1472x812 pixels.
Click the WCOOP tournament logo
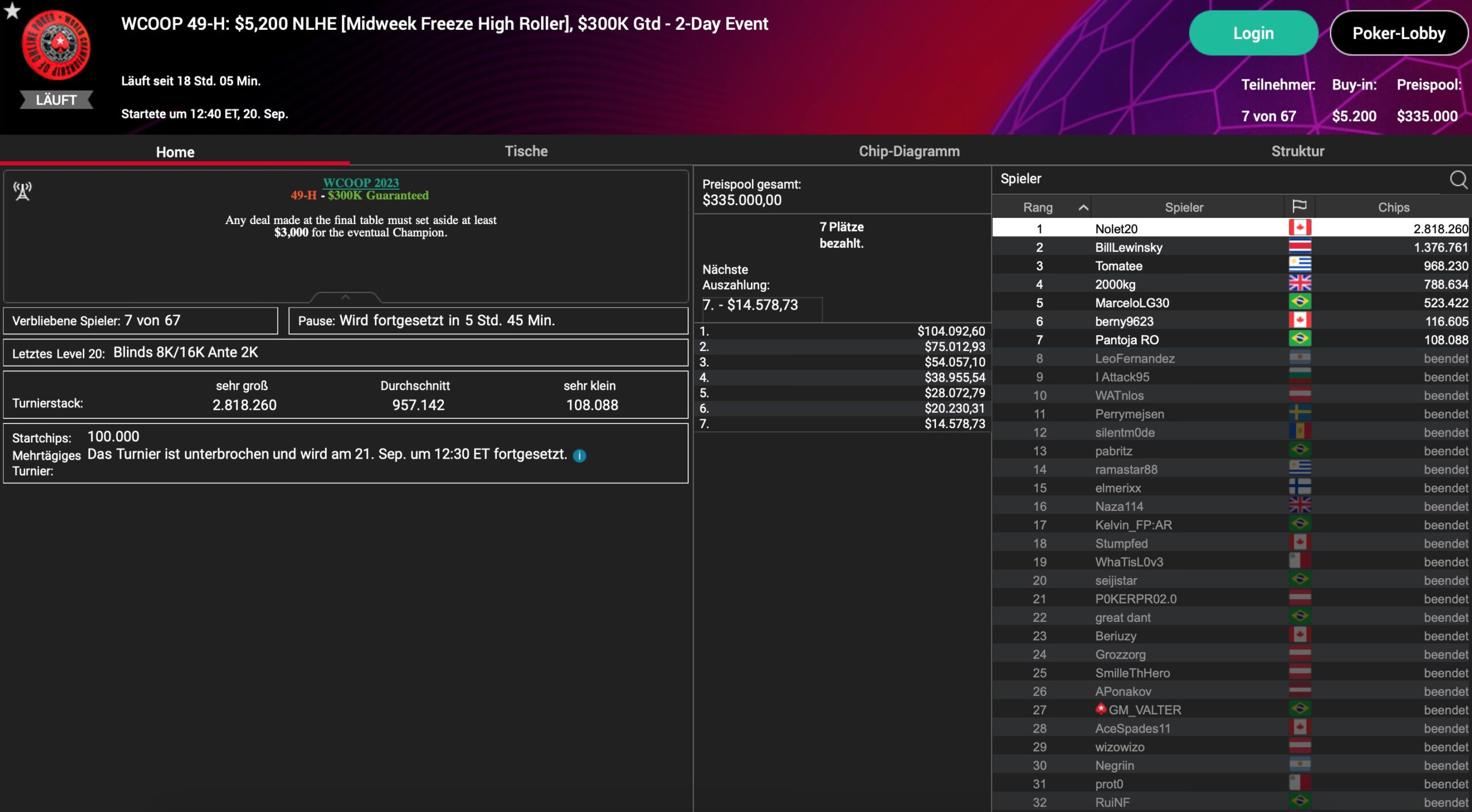point(56,45)
